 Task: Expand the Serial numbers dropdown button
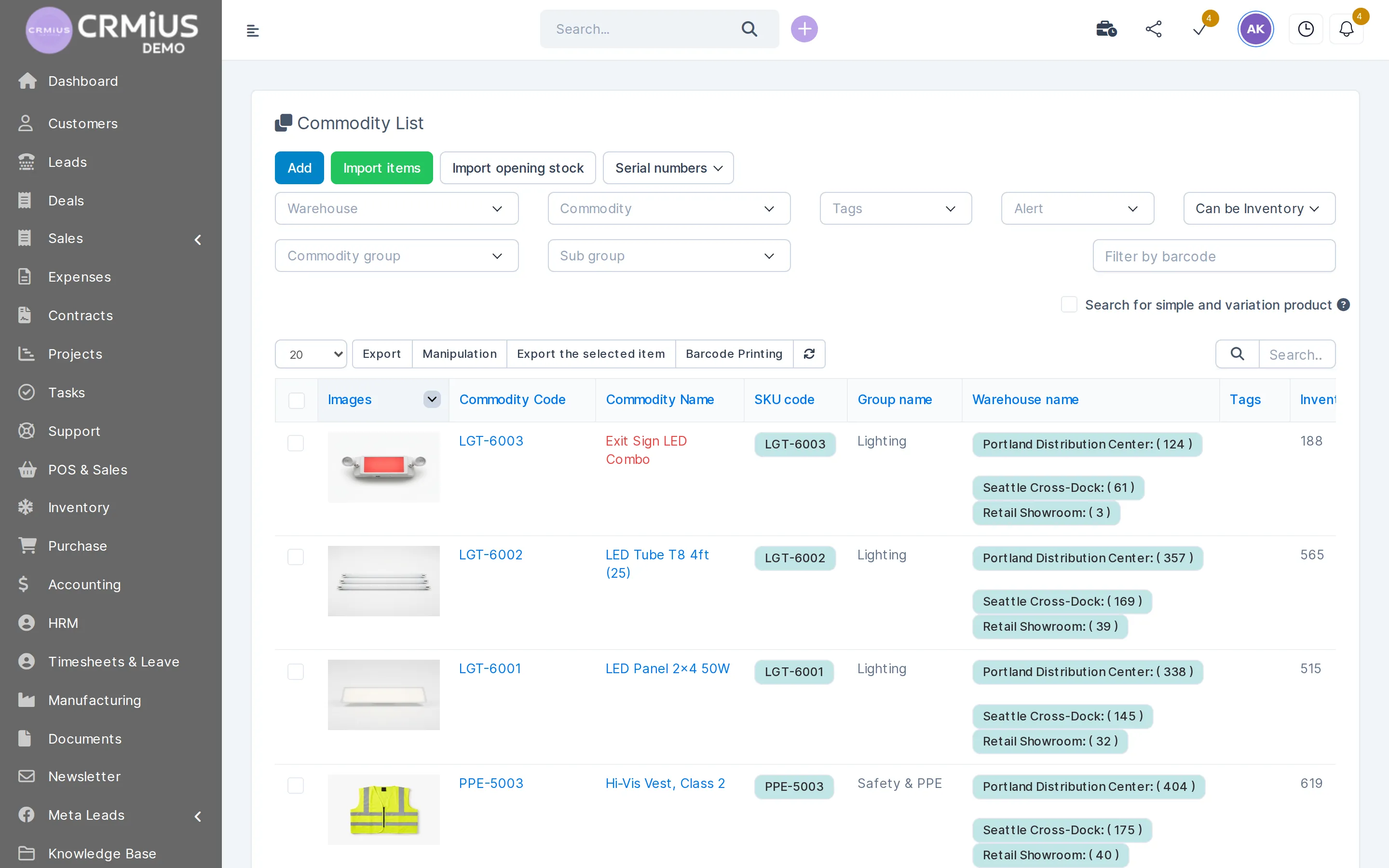[668, 168]
